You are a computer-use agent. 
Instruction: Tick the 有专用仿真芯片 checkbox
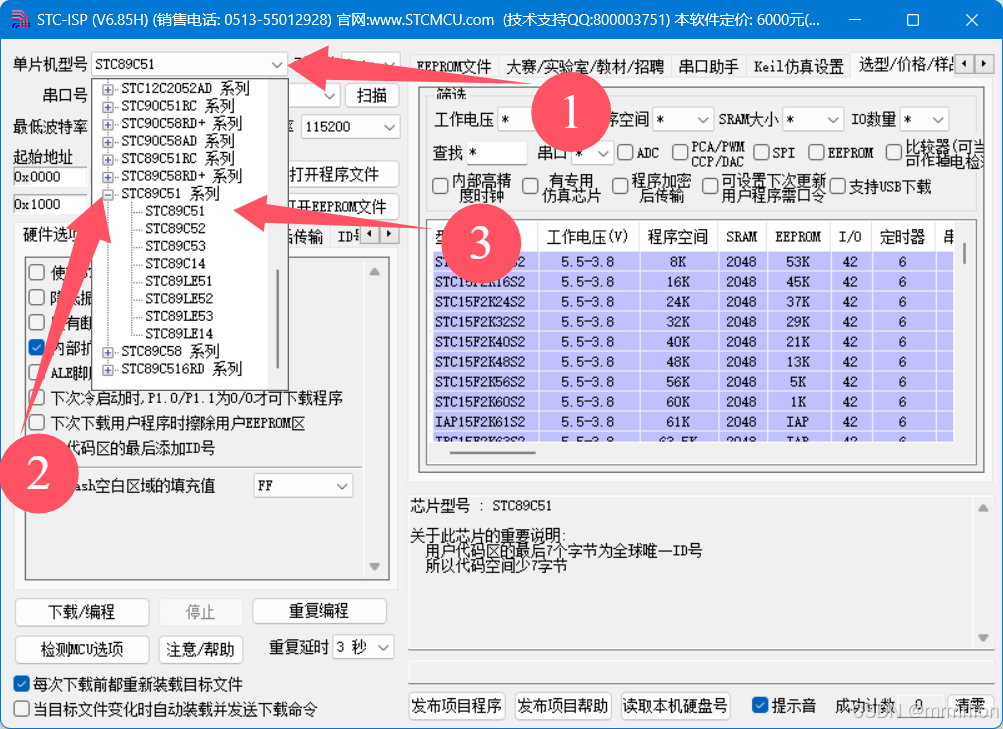click(530, 186)
